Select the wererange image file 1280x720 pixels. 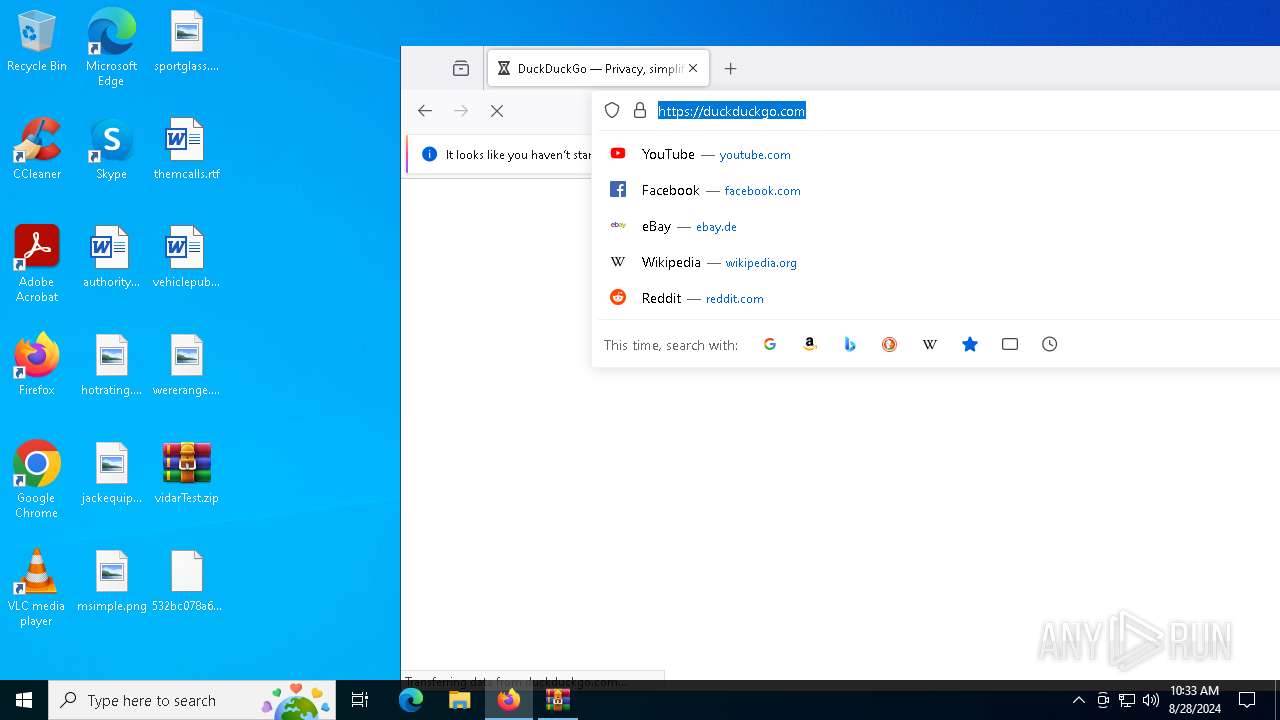pos(187,366)
